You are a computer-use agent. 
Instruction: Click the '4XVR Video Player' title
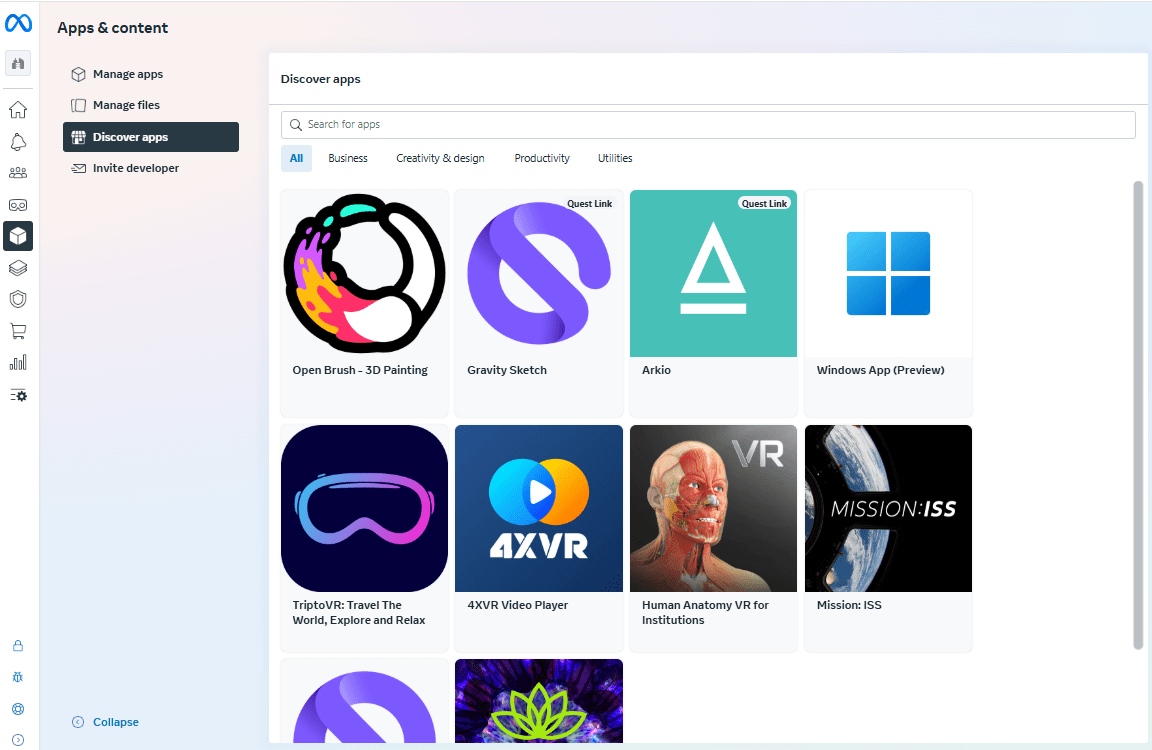point(517,605)
